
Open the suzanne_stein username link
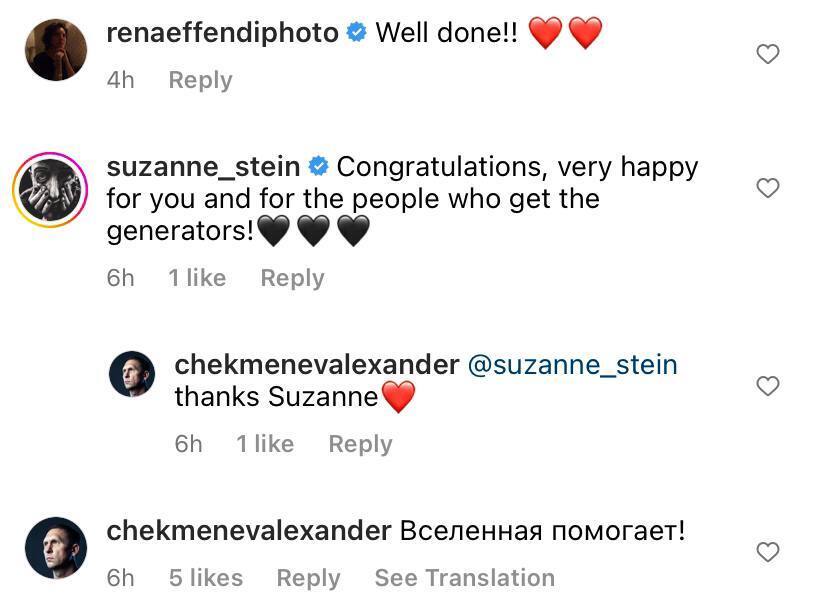(x=203, y=166)
